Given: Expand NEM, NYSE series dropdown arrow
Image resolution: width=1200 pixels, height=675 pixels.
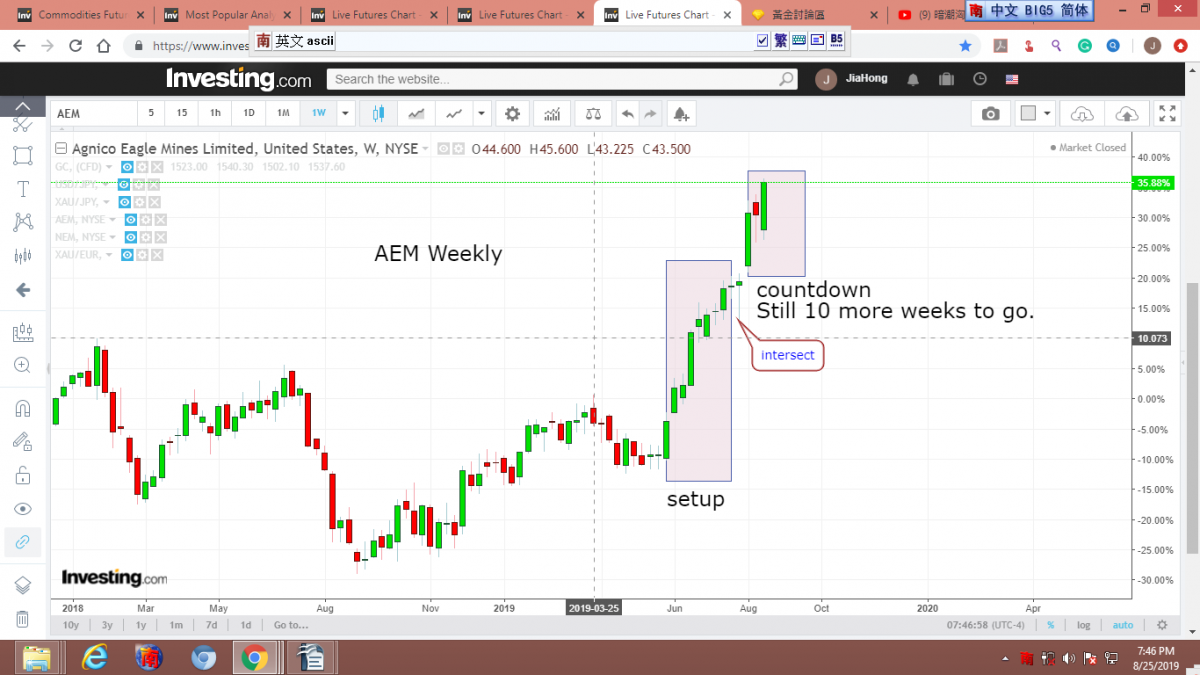Looking at the screenshot, I should click(x=113, y=238).
